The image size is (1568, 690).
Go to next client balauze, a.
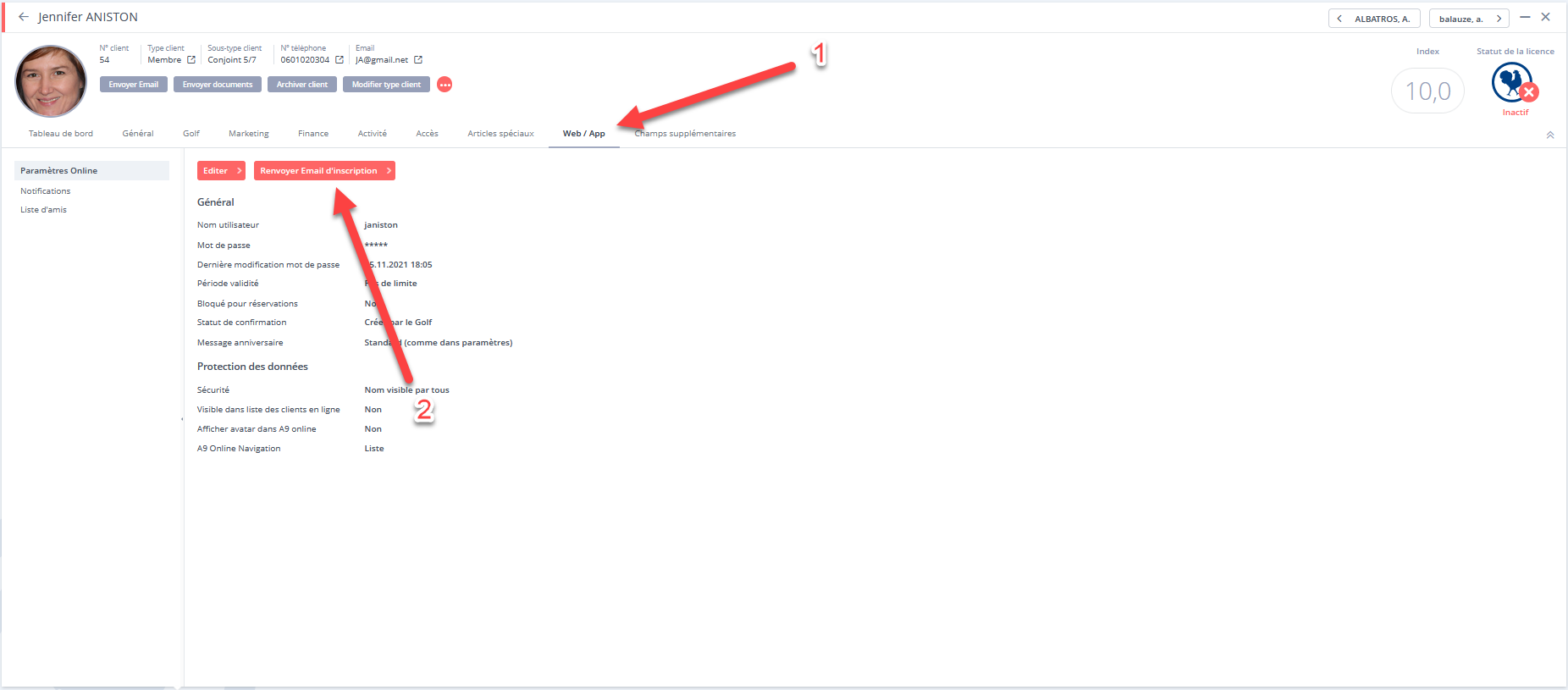click(x=1469, y=19)
